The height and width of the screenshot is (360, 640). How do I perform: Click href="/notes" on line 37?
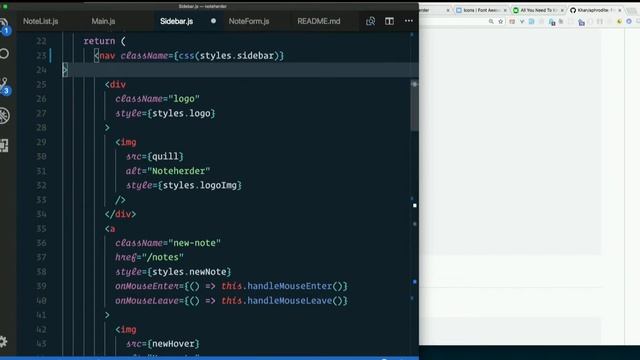pyautogui.click(x=149, y=258)
